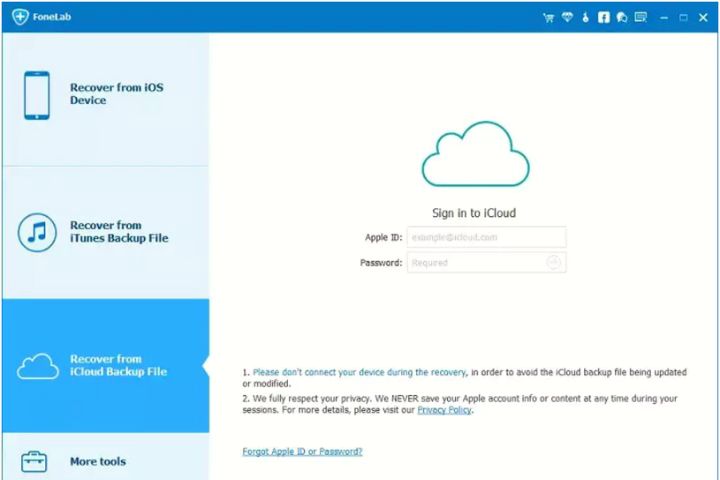Click the iTunes music note icon

37,232
